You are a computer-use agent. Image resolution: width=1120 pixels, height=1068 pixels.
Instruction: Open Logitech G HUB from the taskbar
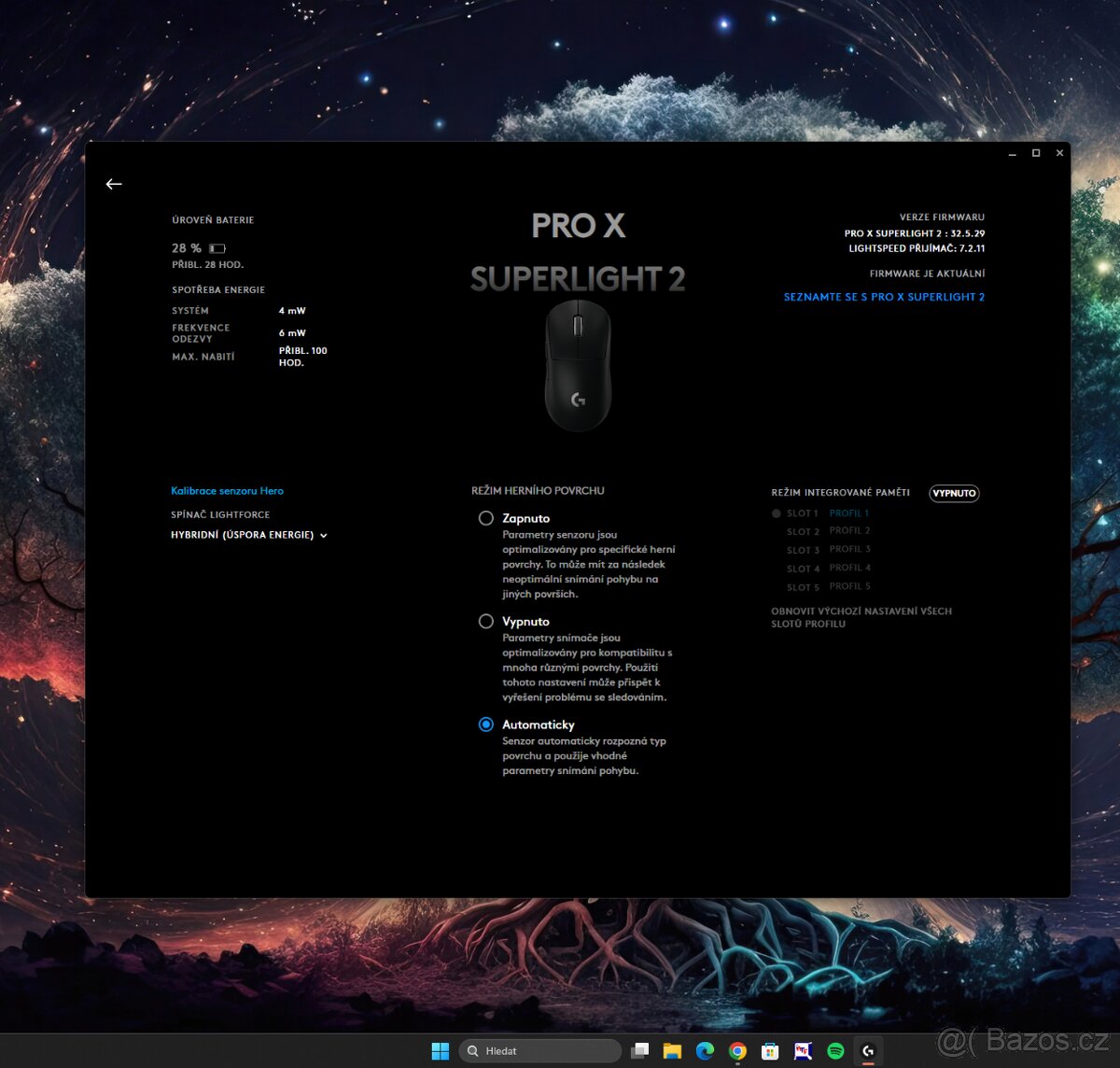pyautogui.click(x=867, y=1050)
